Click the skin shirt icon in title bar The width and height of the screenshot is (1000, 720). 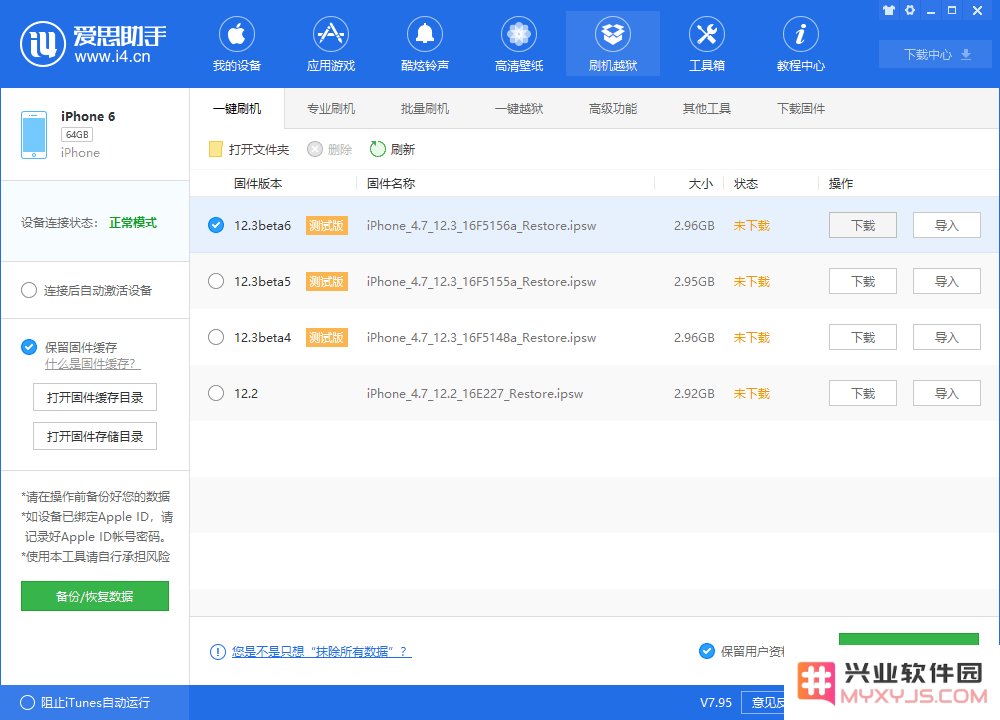(x=888, y=10)
